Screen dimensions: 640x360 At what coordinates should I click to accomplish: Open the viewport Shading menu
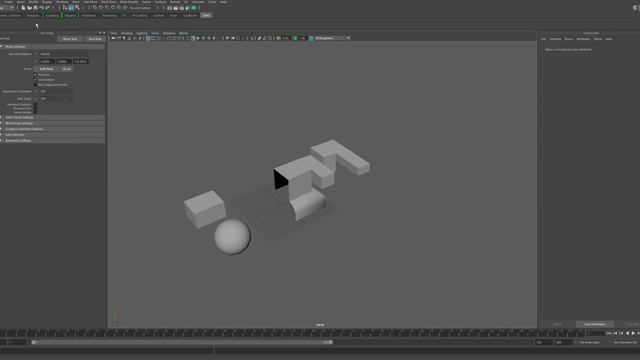(x=127, y=33)
